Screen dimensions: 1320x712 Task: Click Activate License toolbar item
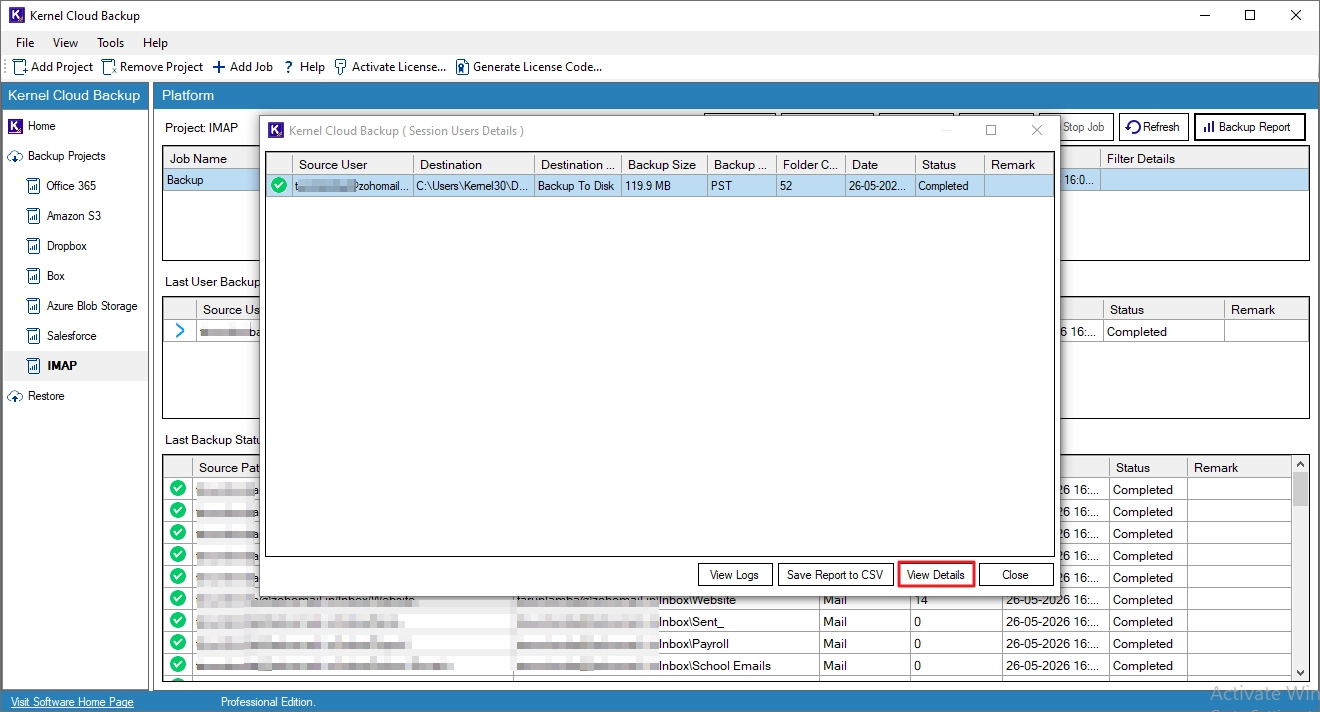pyautogui.click(x=390, y=67)
